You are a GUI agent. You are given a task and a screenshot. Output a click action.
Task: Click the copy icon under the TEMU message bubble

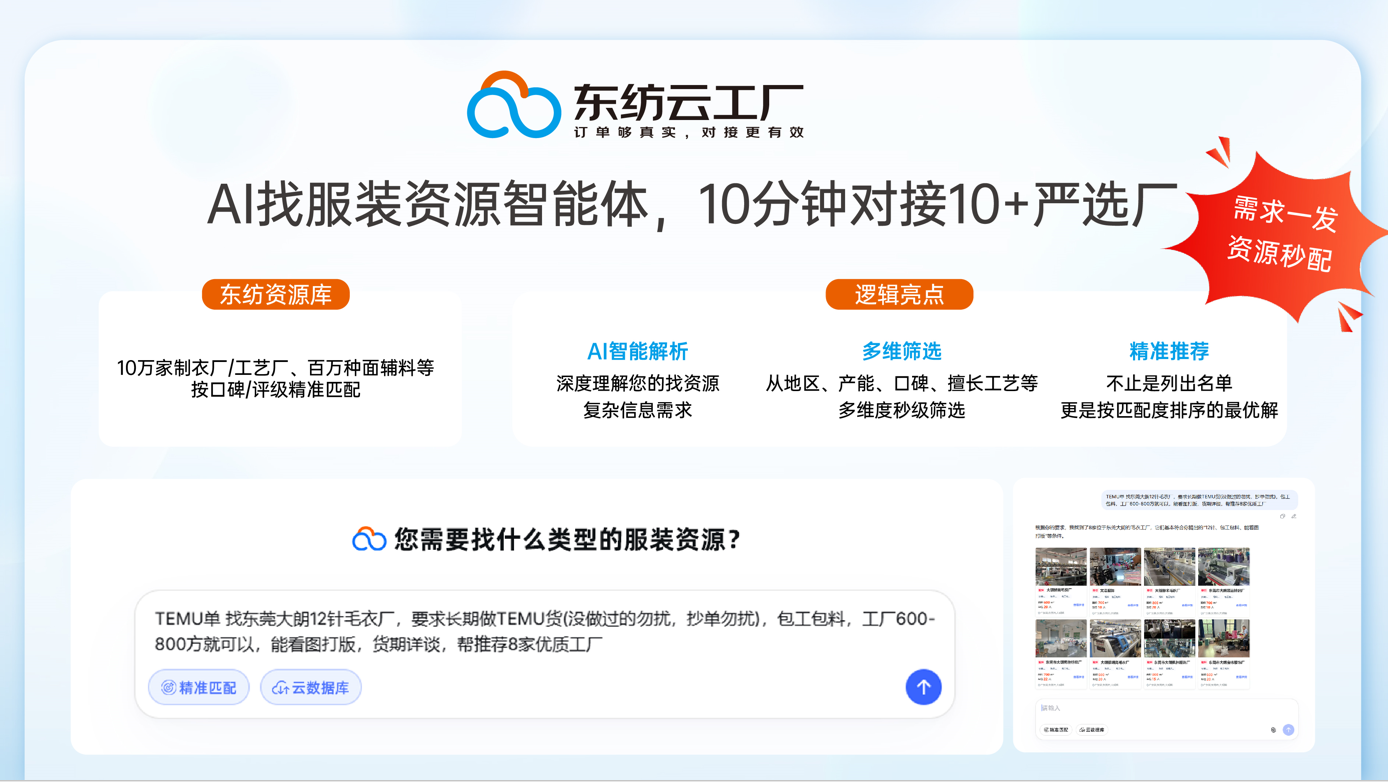1283,517
